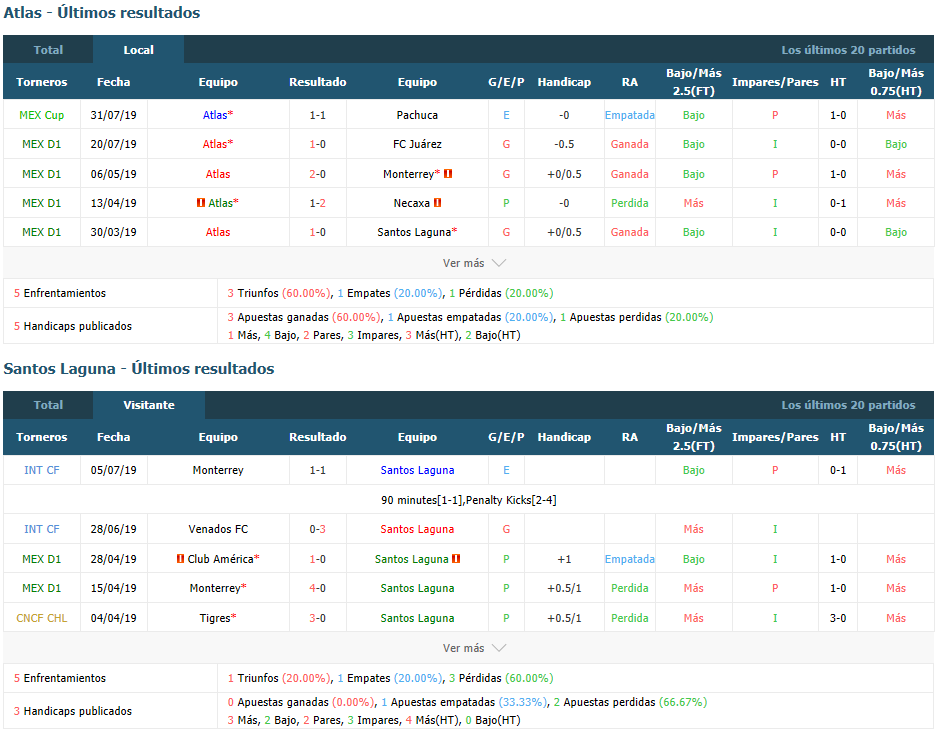Open INT CF link for 05/07/19 match
The width and height of the screenshot is (940, 733).
tap(41, 470)
